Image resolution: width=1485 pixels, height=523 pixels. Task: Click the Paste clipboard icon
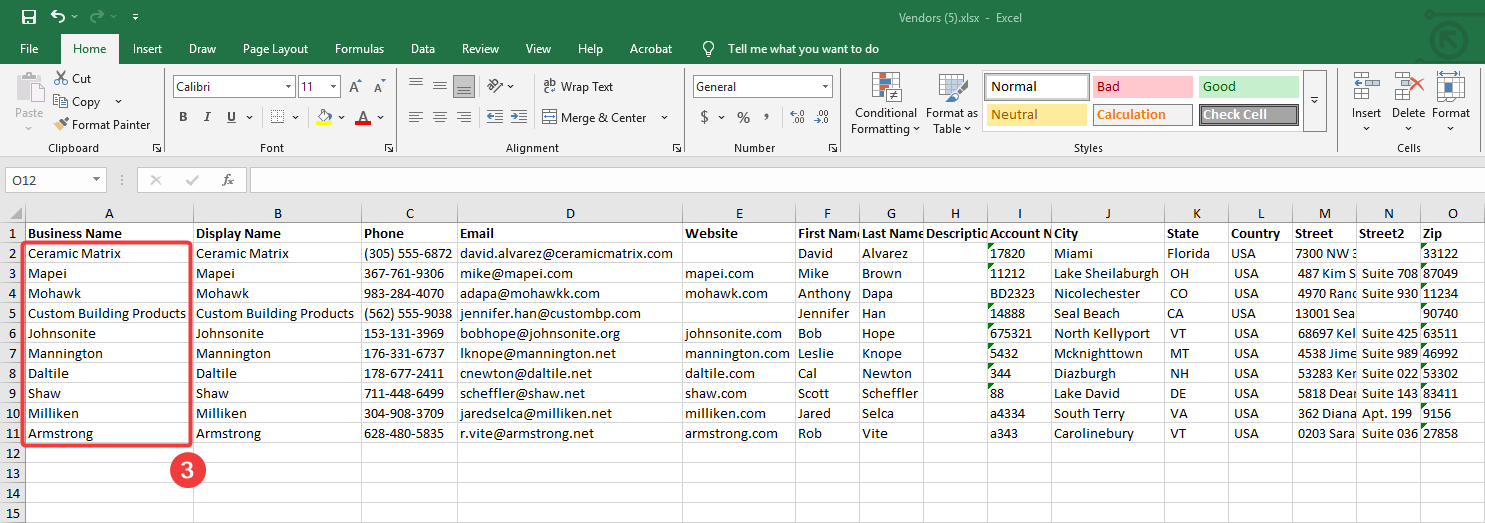[x=29, y=88]
